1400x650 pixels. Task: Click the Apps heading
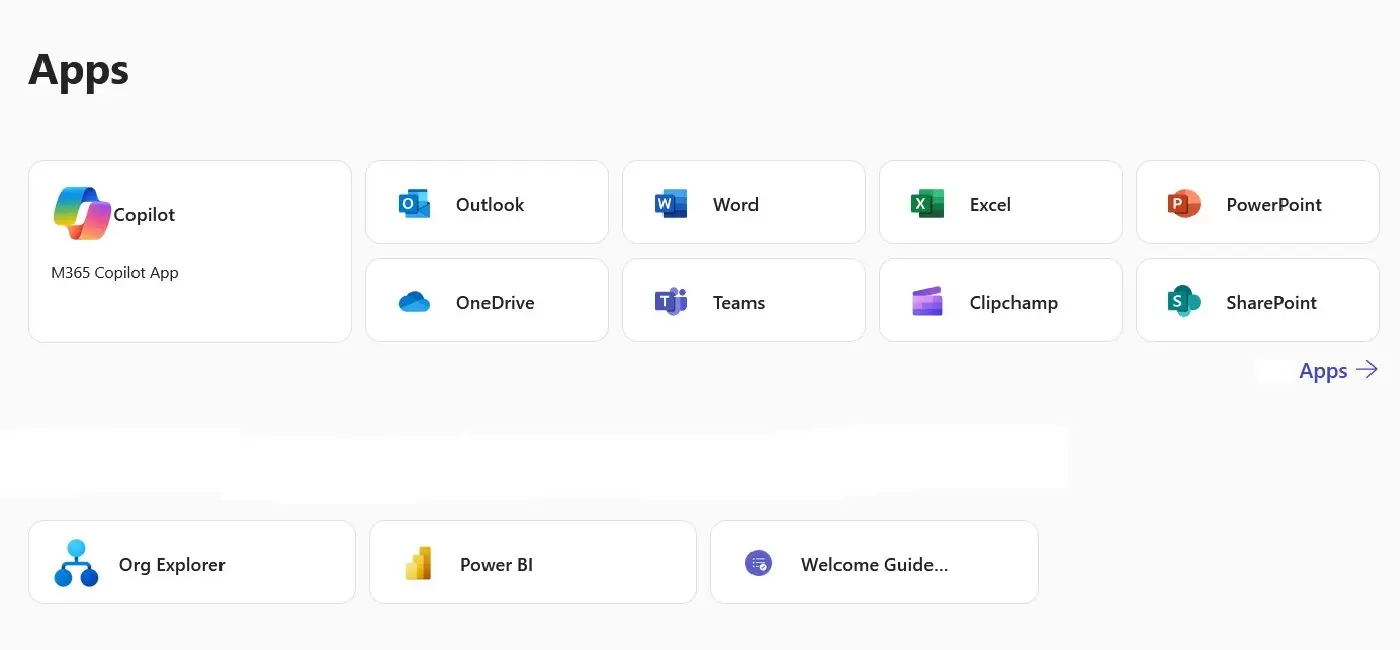tap(78, 68)
